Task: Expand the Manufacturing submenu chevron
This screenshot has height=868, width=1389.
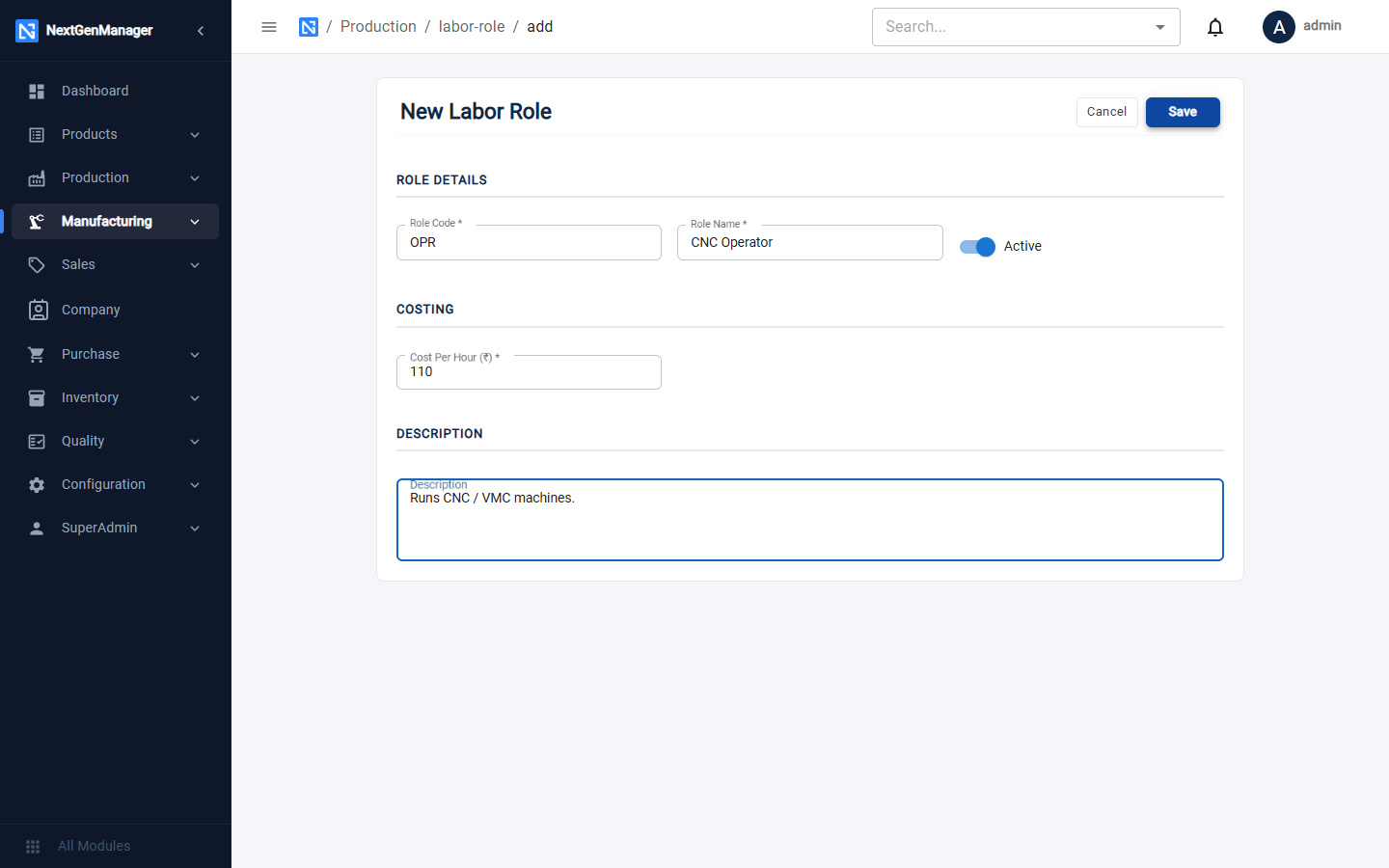Action: pos(195,222)
